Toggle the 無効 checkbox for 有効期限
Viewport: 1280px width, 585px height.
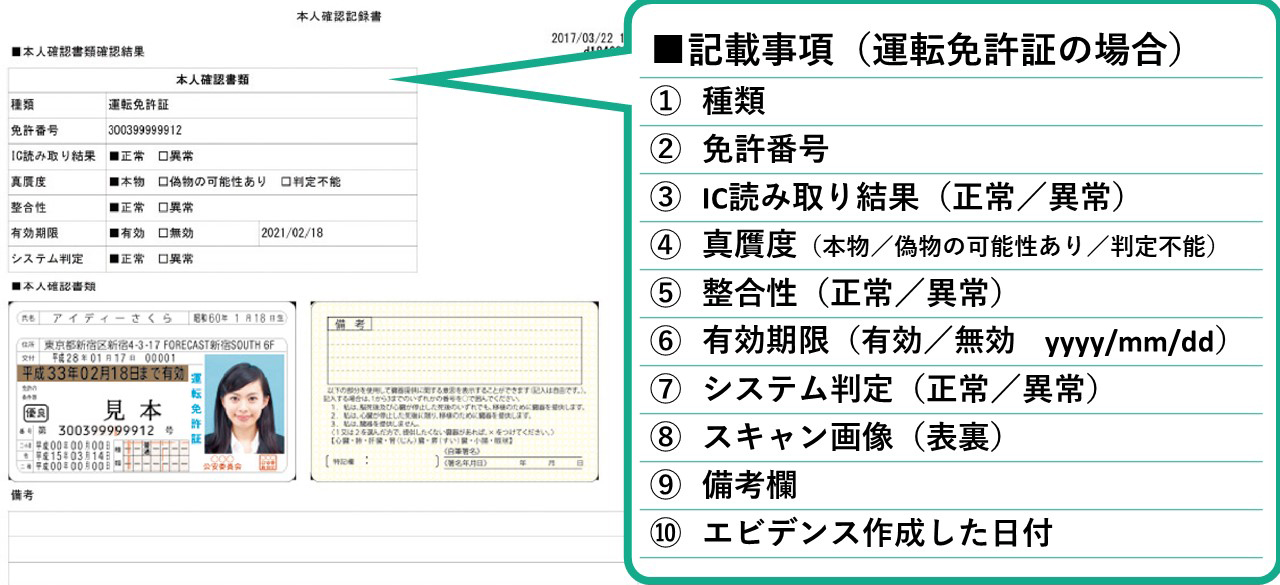point(163,233)
